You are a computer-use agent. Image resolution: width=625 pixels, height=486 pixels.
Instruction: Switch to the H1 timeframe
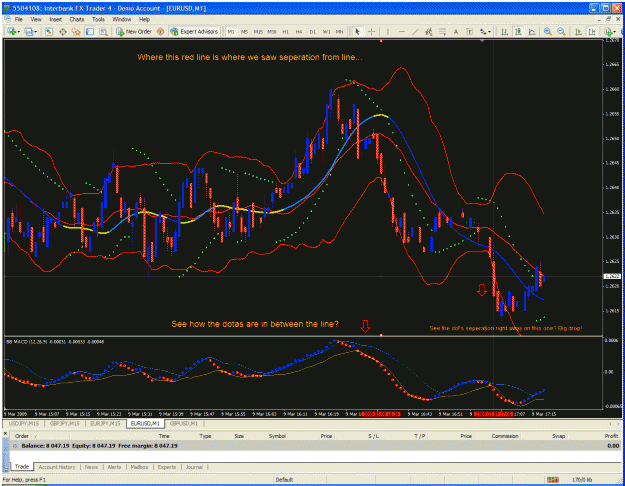[285, 31]
